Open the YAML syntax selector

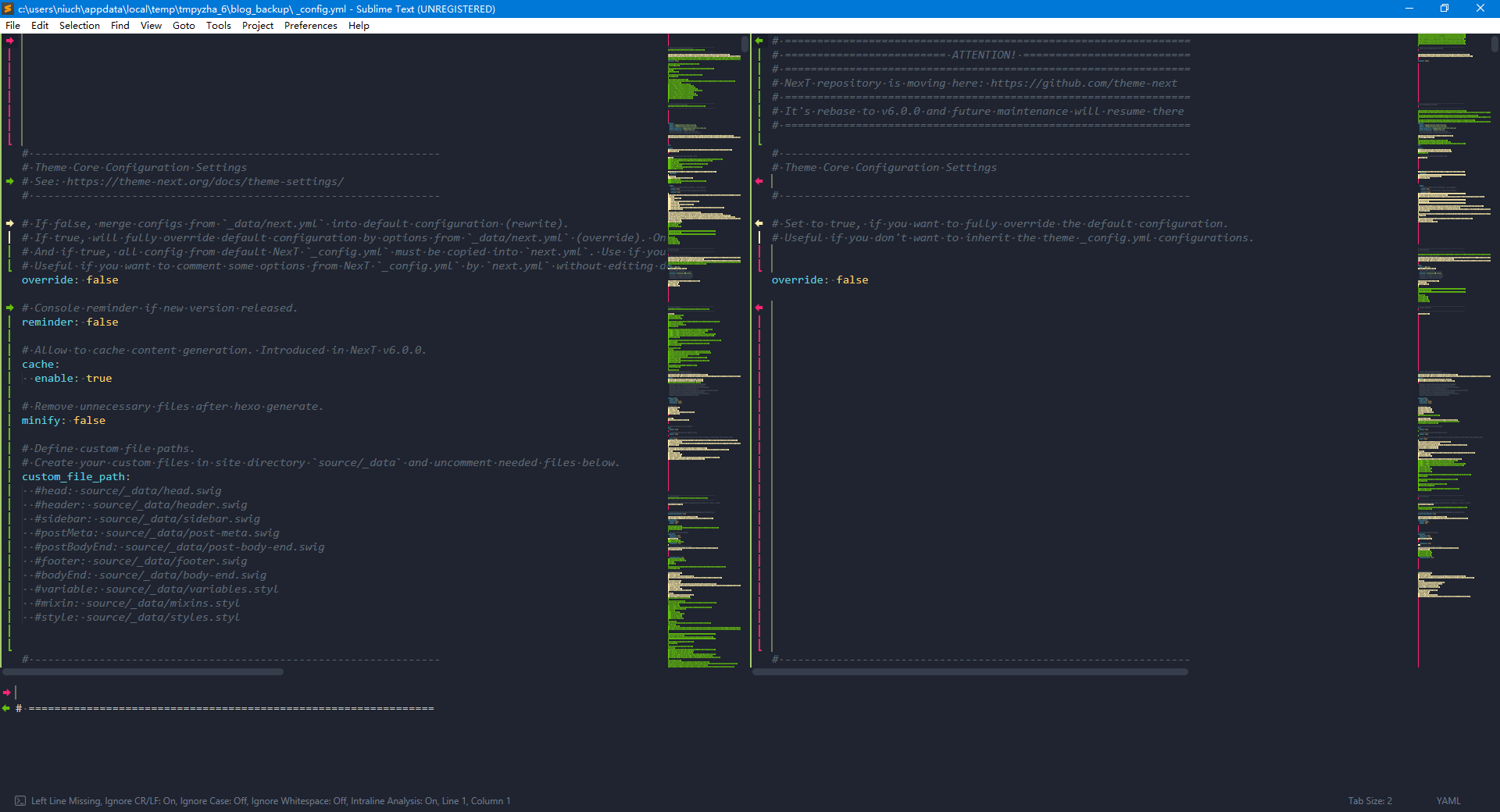[1448, 801]
